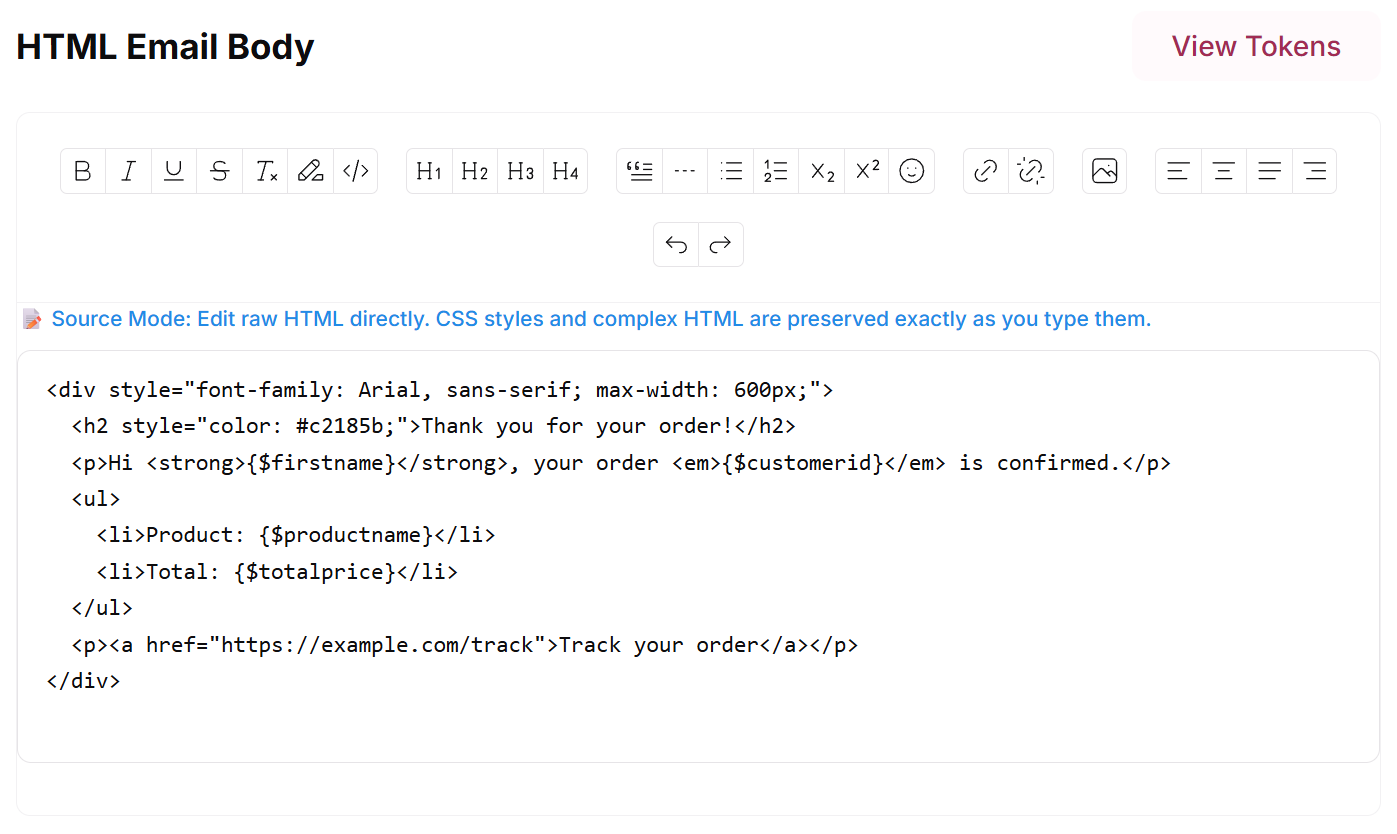The image size is (1397, 834).
Task: Apply subscript formatting
Action: [x=822, y=171]
